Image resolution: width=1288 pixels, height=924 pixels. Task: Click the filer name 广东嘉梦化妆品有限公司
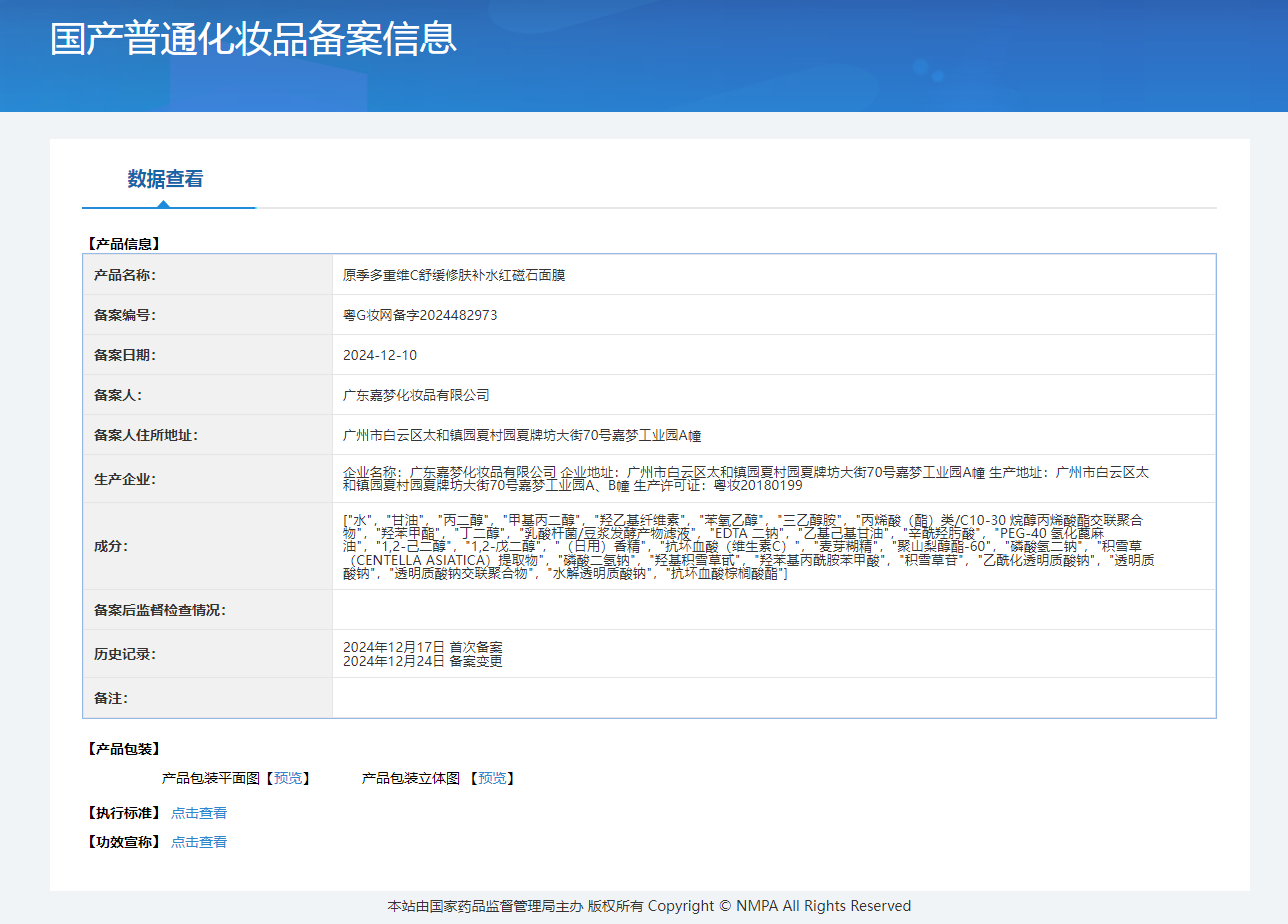click(416, 395)
